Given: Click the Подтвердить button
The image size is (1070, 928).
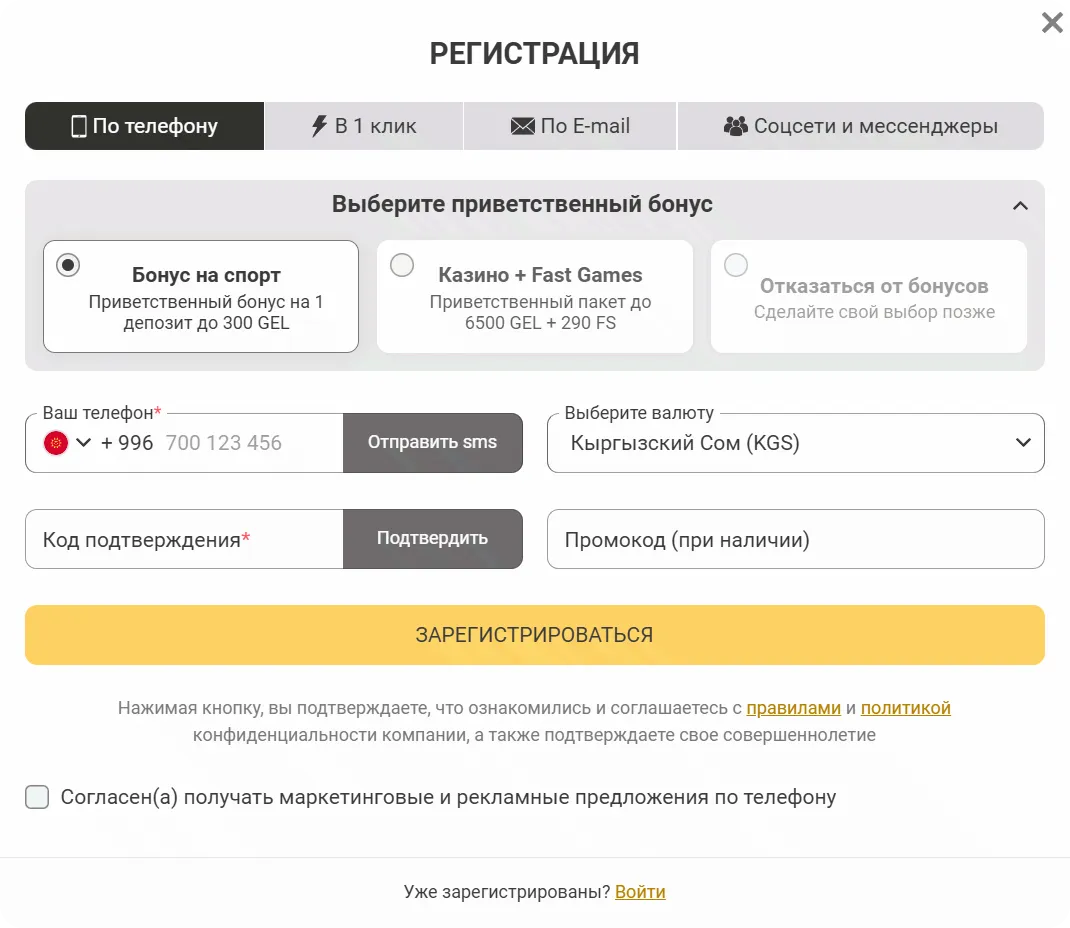Looking at the screenshot, I should (x=433, y=538).
